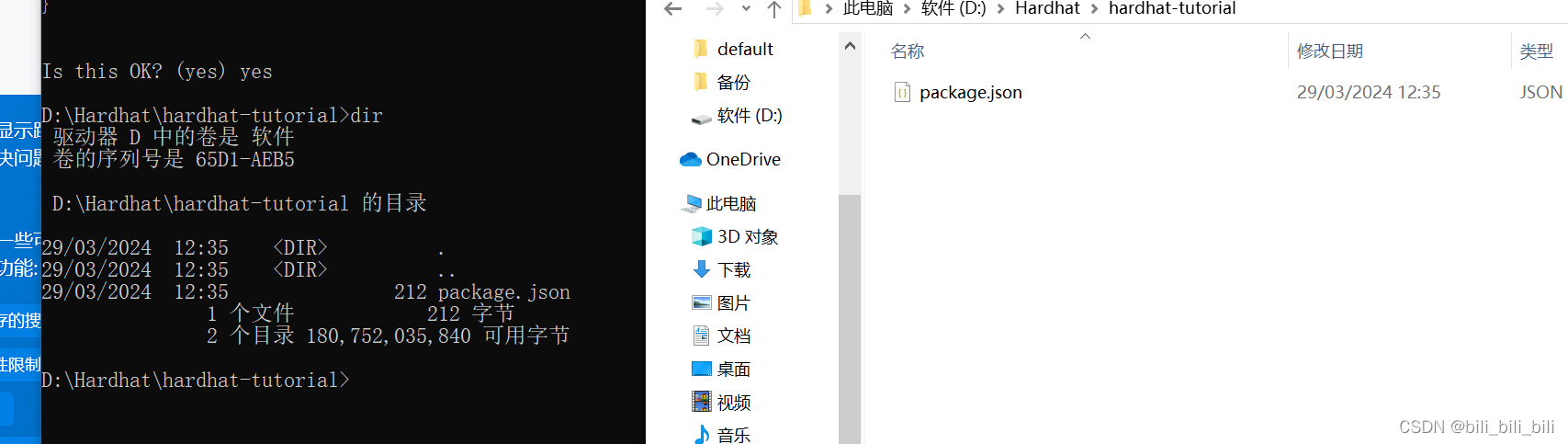Click the folder icon in the address bar
Viewport: 1568px width, 444px height.
[805, 8]
